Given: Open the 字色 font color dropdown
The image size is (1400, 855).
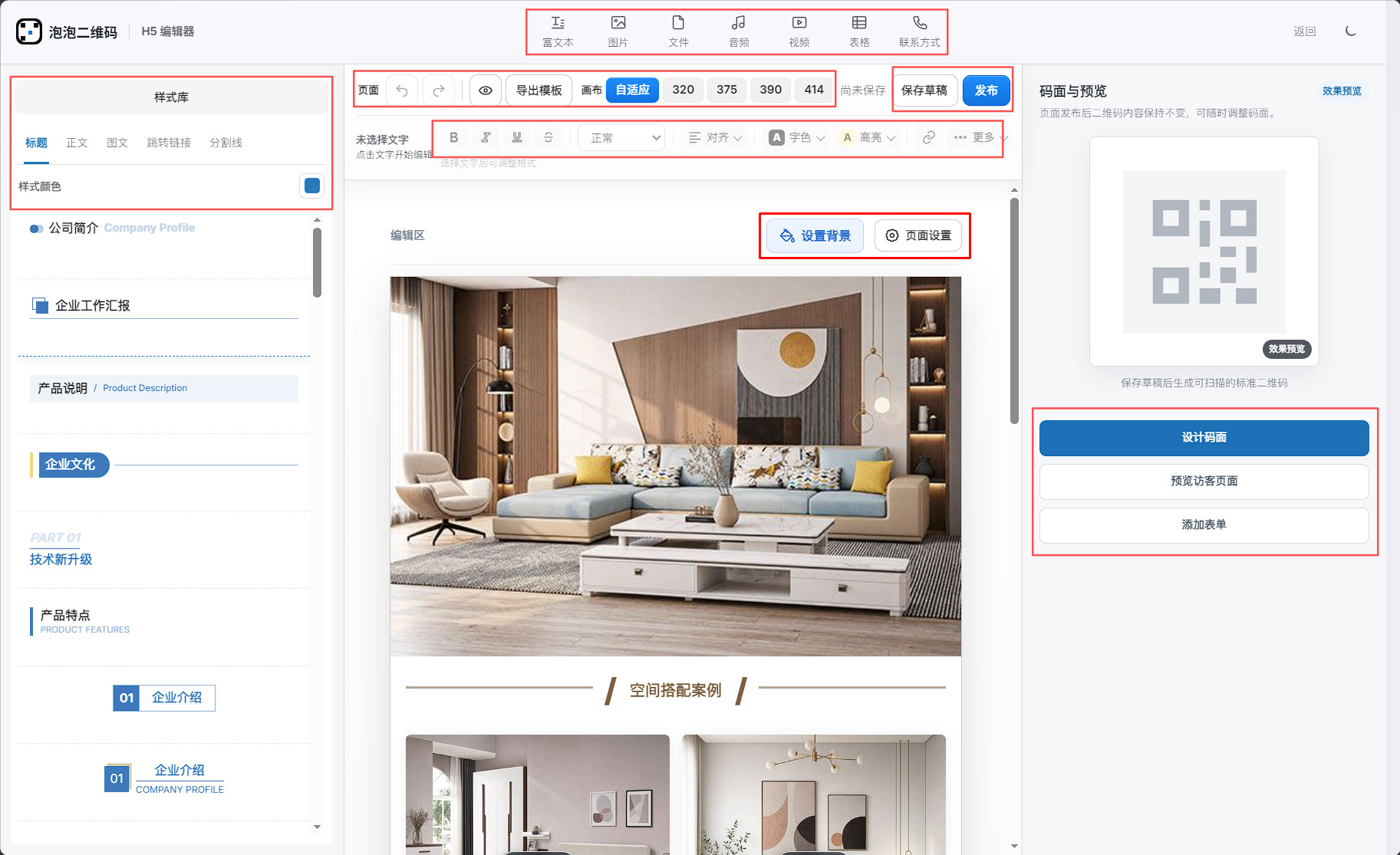Looking at the screenshot, I should [x=797, y=138].
